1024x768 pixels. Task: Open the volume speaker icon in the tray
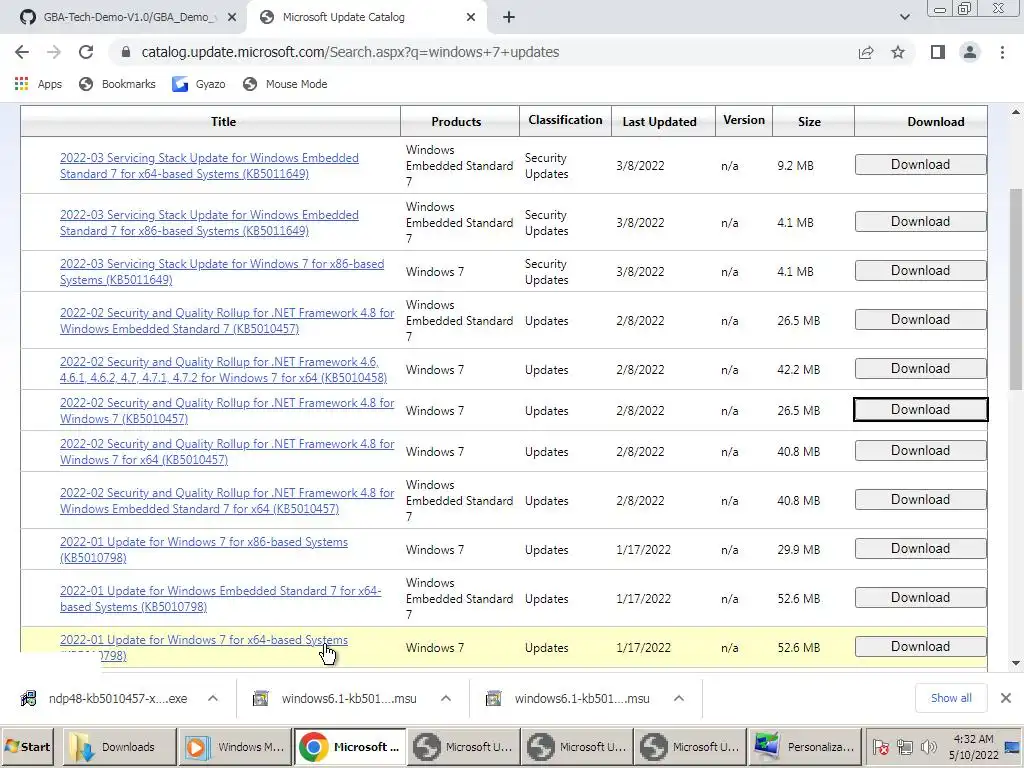(x=928, y=747)
